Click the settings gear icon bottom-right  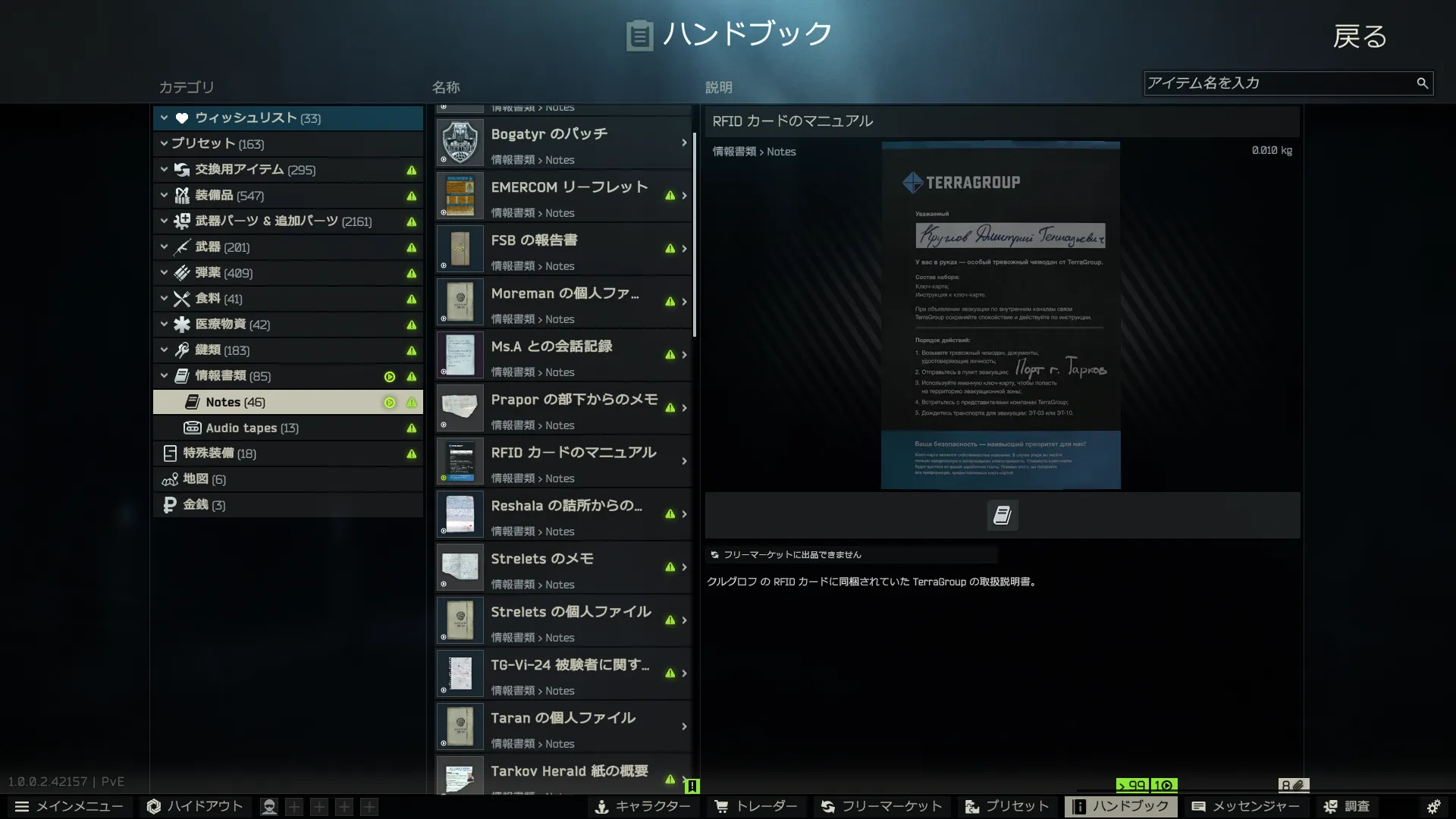tap(1433, 806)
